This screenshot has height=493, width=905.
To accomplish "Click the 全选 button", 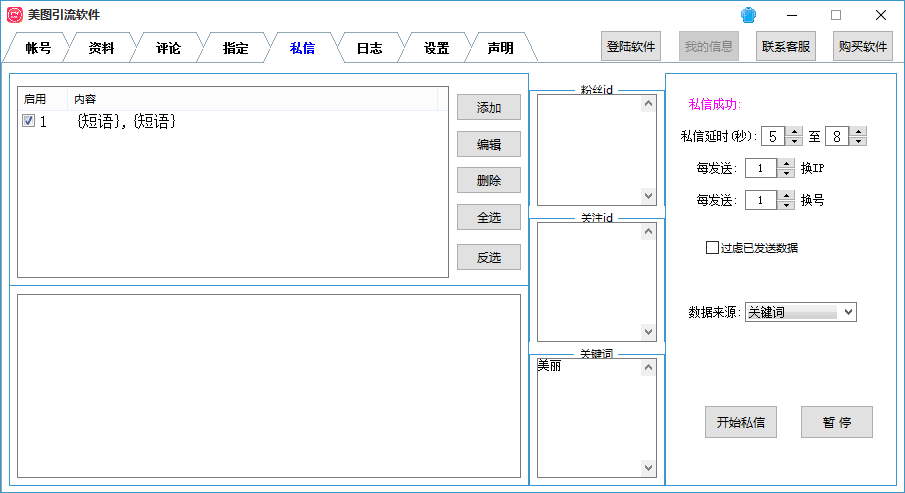I will click(489, 217).
